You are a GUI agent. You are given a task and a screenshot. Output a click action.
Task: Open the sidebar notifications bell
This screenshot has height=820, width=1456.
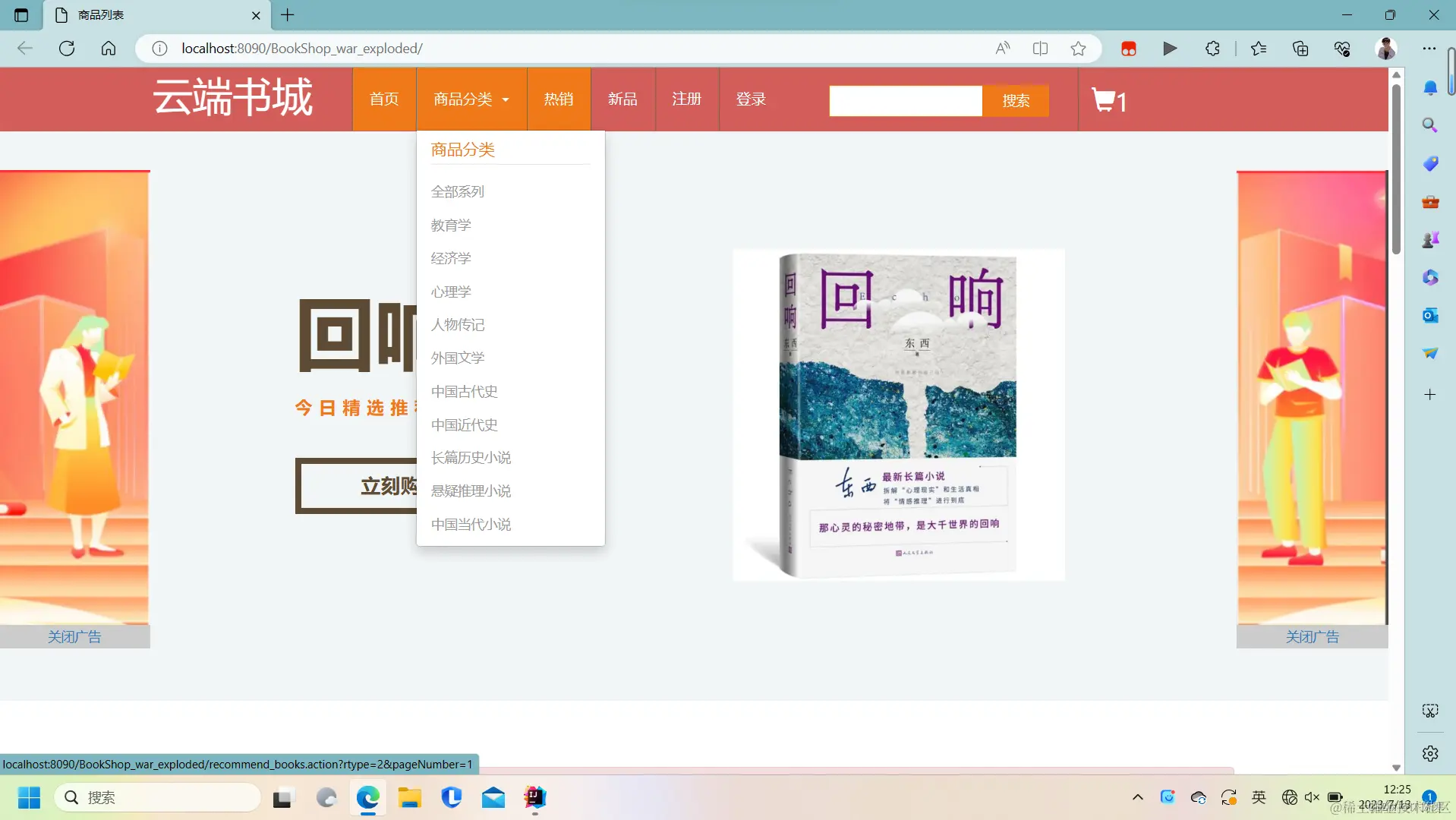coord(1430,88)
